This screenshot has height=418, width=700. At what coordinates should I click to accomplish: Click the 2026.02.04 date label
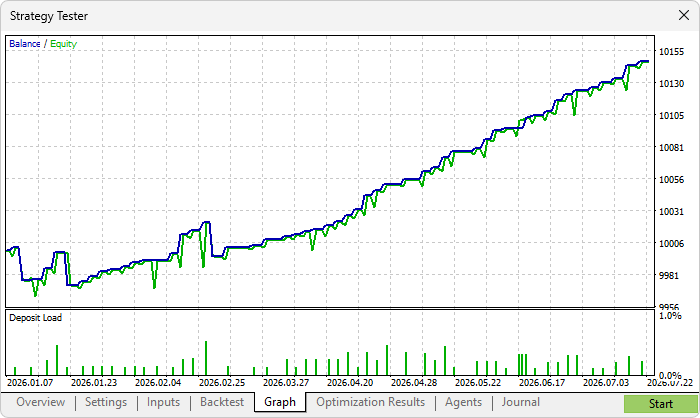click(158, 383)
